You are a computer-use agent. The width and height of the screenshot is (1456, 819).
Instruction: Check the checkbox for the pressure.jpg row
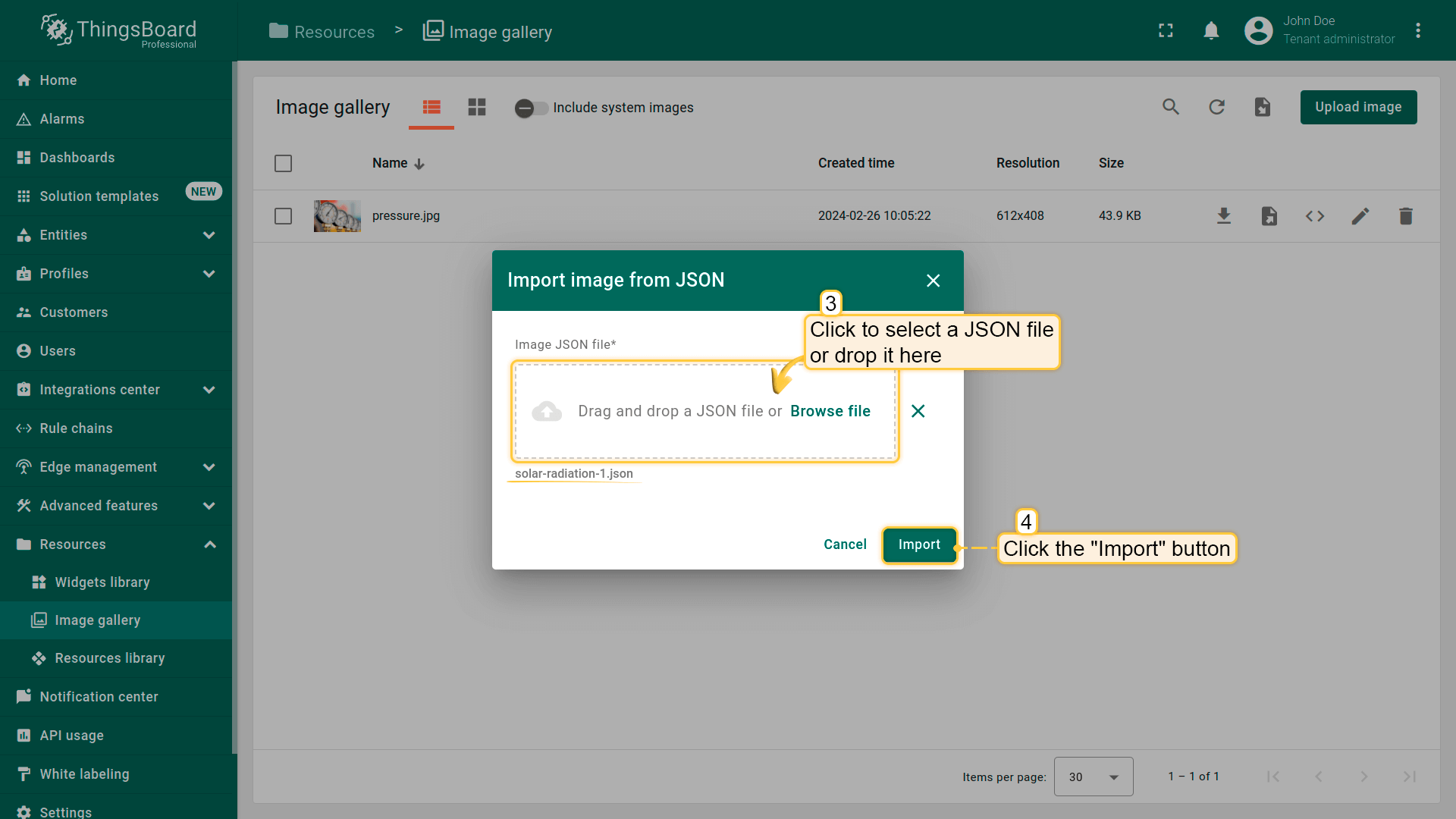283,216
